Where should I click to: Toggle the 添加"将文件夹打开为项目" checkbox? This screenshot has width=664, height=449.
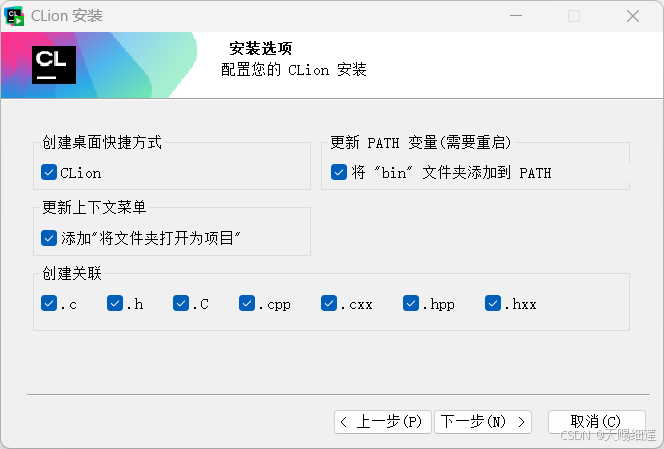point(49,238)
